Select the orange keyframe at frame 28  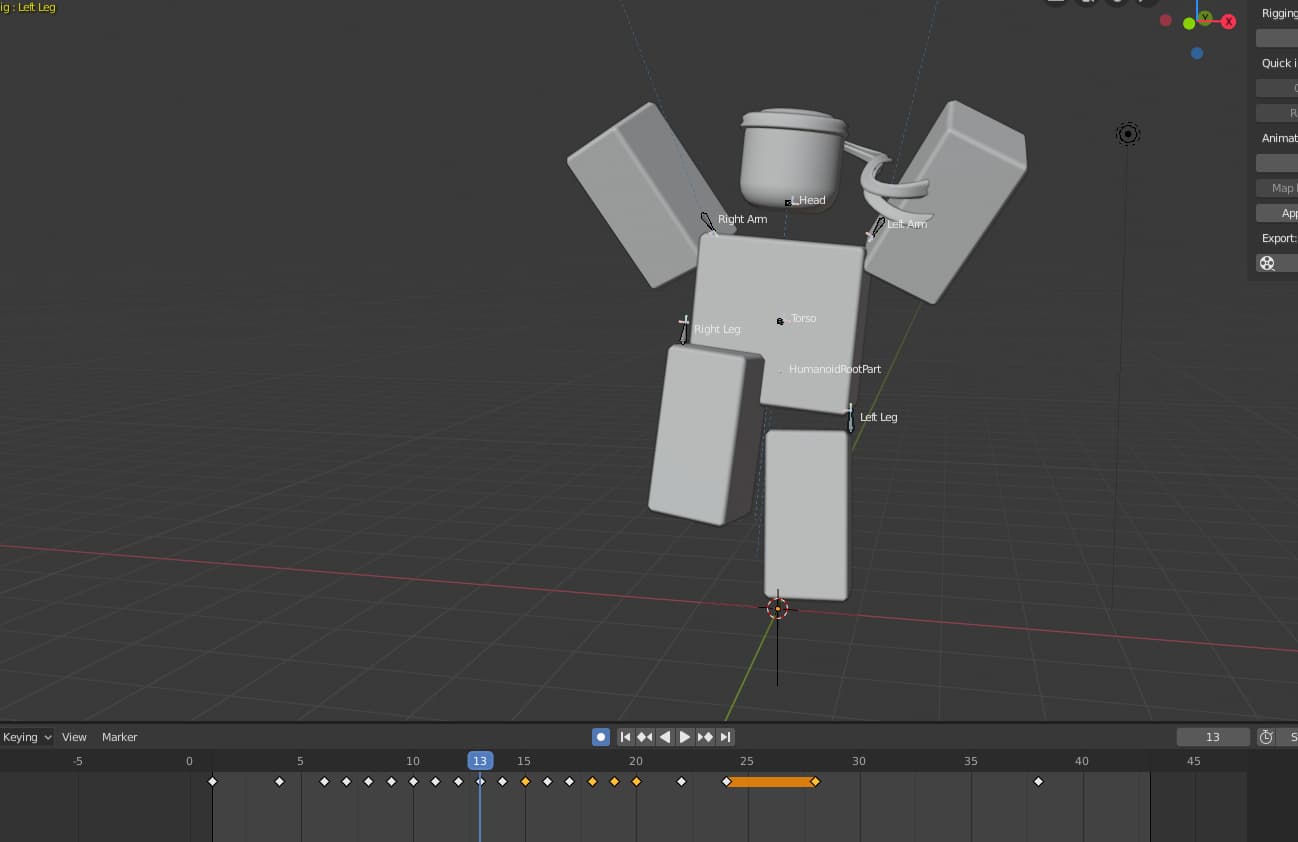pyautogui.click(x=815, y=781)
